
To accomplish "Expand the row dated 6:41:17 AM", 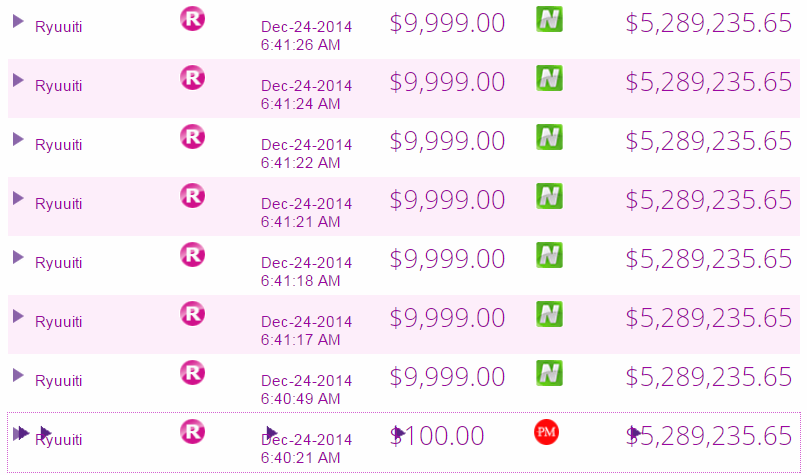I will tap(18, 316).
